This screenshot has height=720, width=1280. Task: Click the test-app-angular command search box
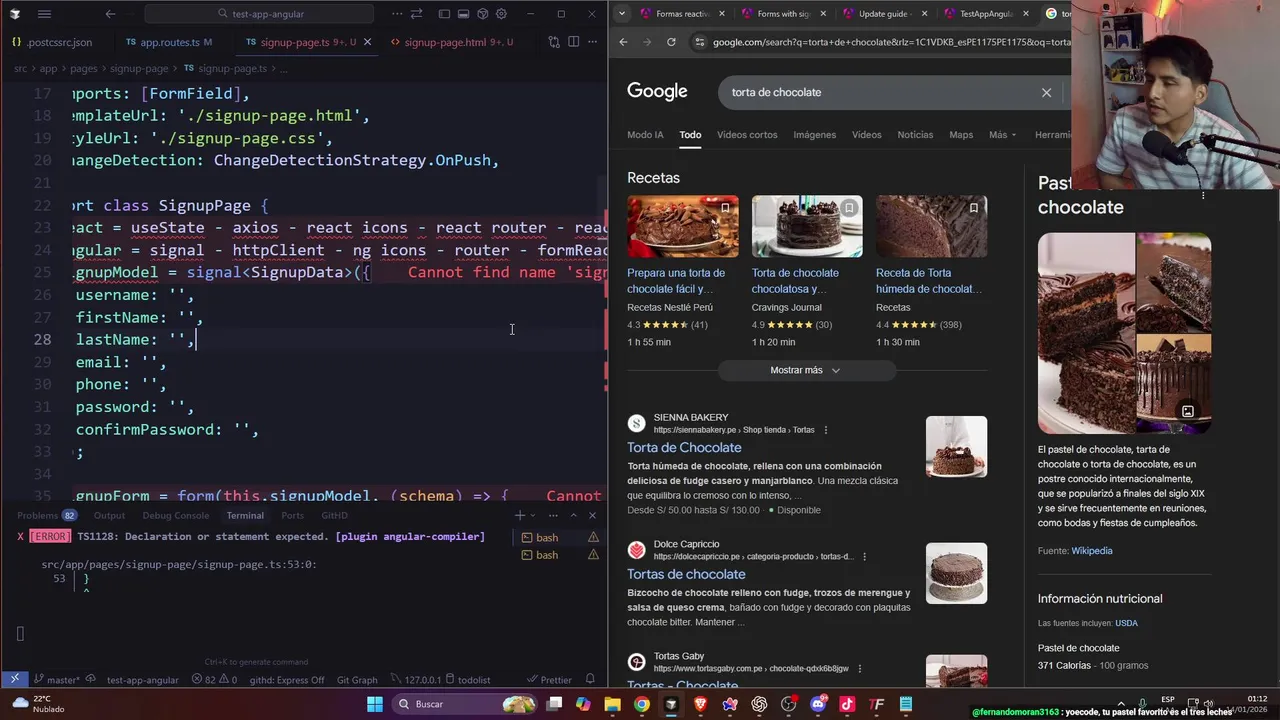click(x=260, y=14)
